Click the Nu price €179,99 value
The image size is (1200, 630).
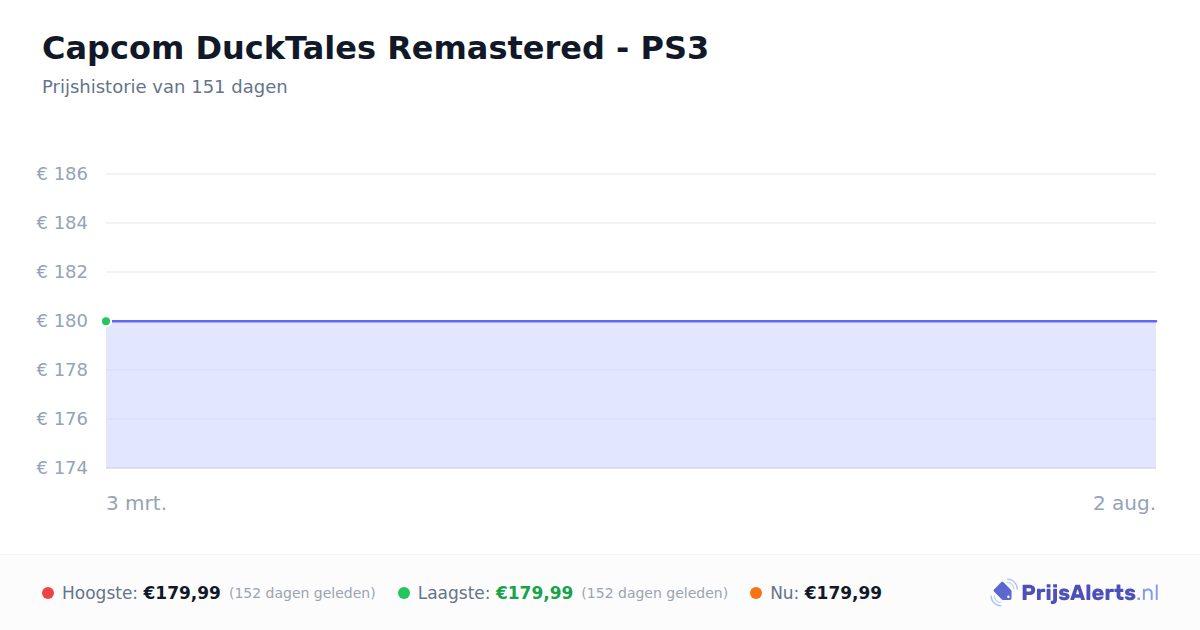843,593
